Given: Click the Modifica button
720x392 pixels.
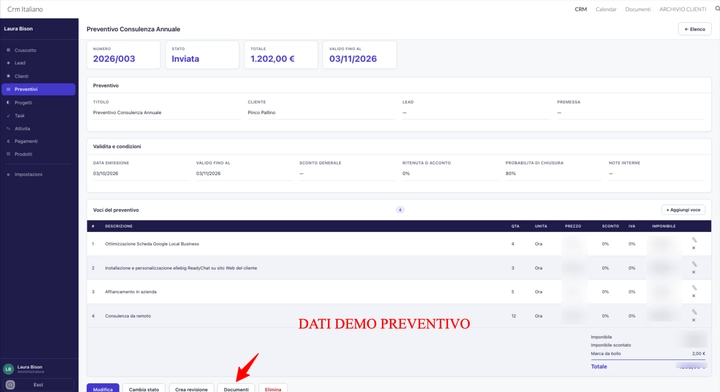Looking at the screenshot, I should [103, 388].
